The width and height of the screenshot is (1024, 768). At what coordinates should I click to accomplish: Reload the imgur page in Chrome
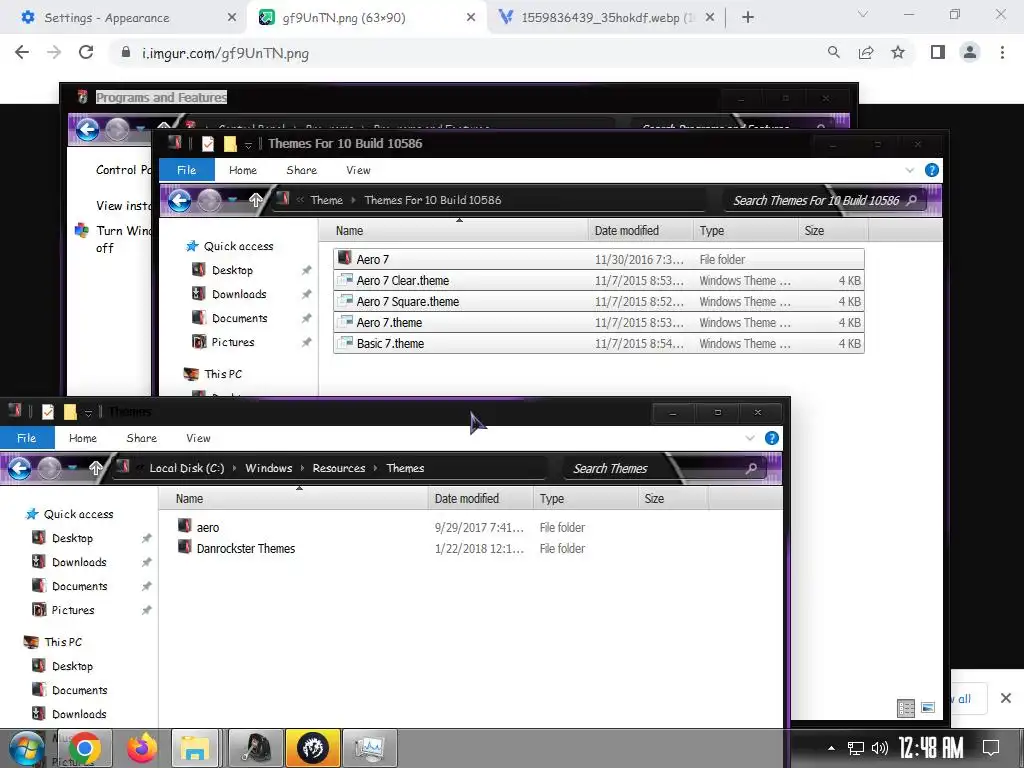coord(86,52)
